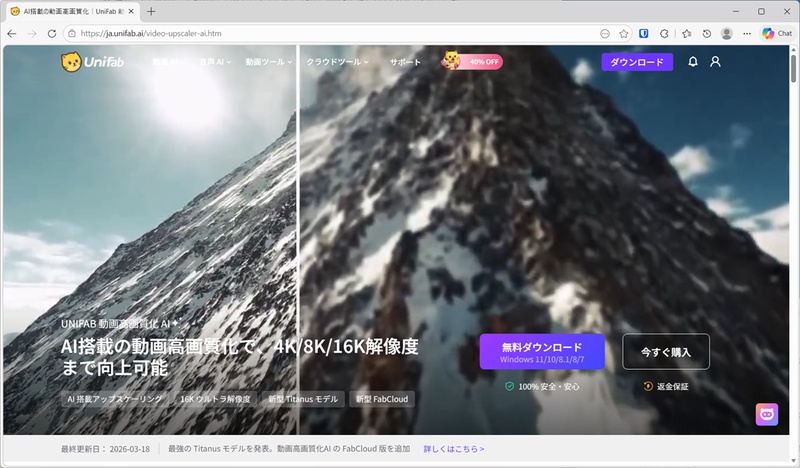Open Copilot Chat sidebar
Screen dimensions: 800x468
click(777, 34)
